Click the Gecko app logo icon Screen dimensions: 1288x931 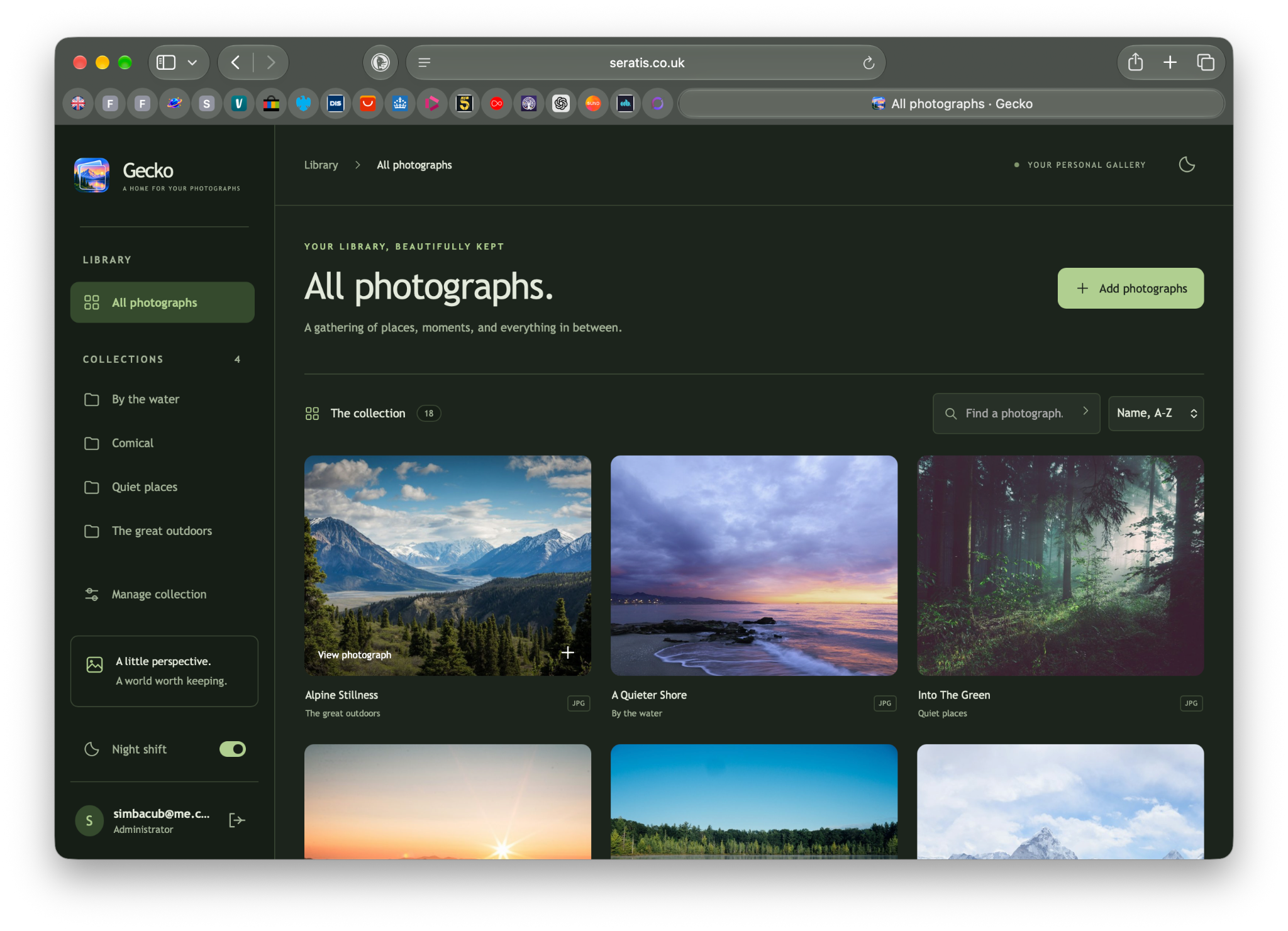point(92,175)
